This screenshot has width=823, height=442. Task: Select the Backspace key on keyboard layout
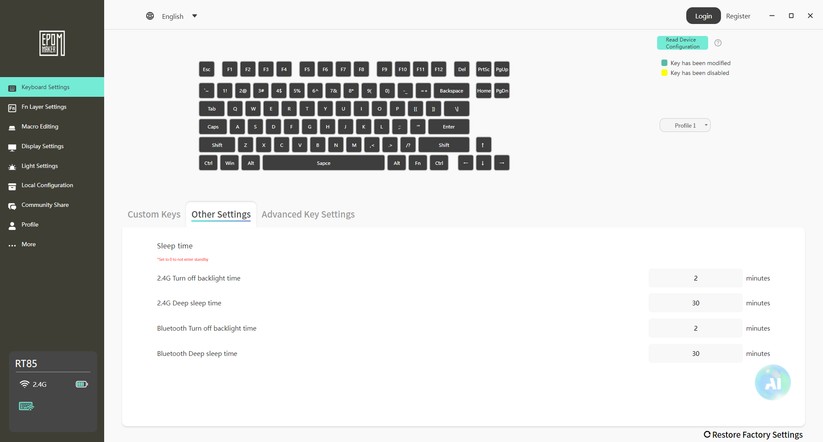tap(451, 91)
